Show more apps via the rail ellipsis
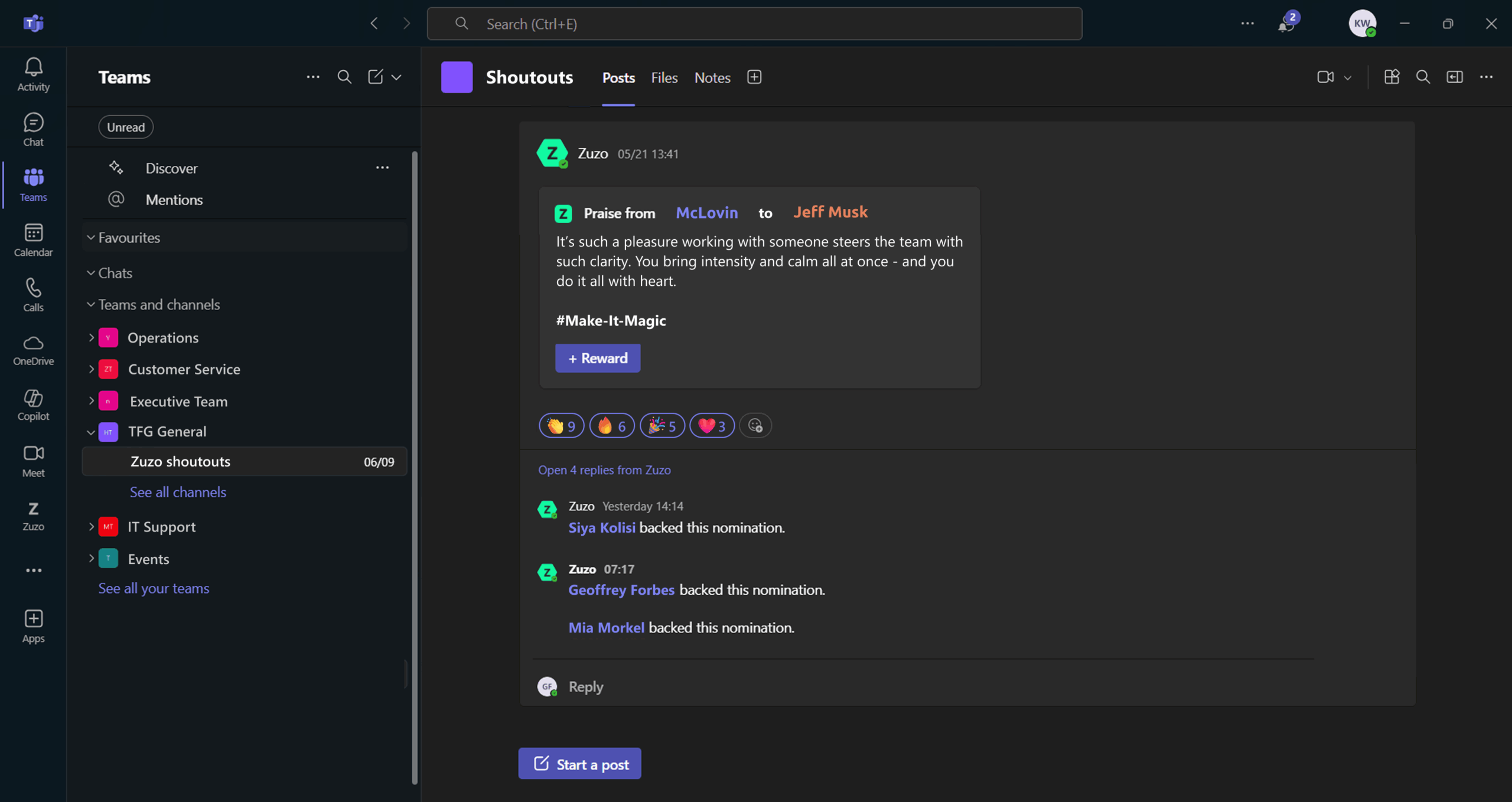The height and width of the screenshot is (802, 1512). pyautogui.click(x=34, y=570)
